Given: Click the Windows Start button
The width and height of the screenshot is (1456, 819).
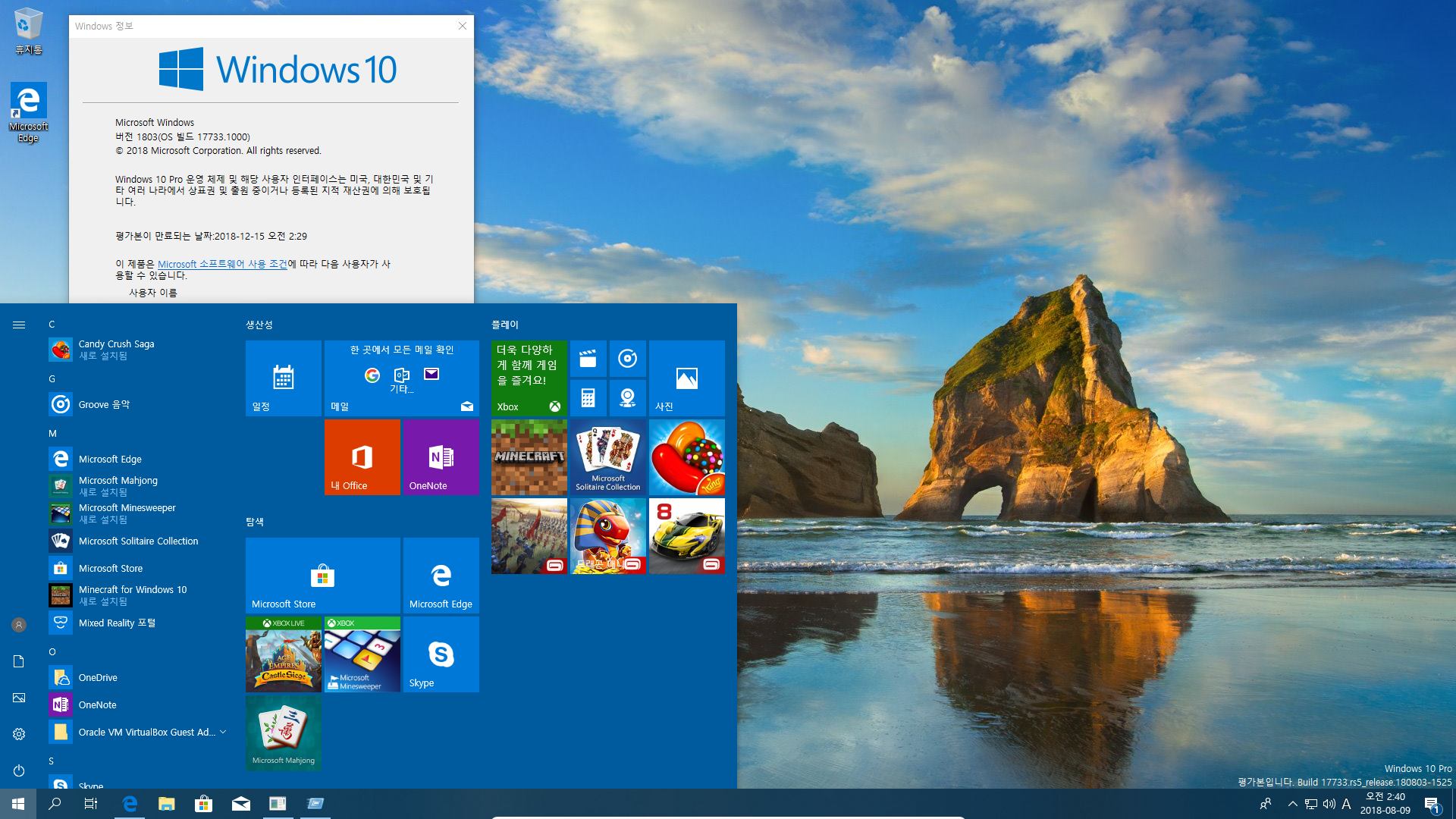Looking at the screenshot, I should [18, 804].
